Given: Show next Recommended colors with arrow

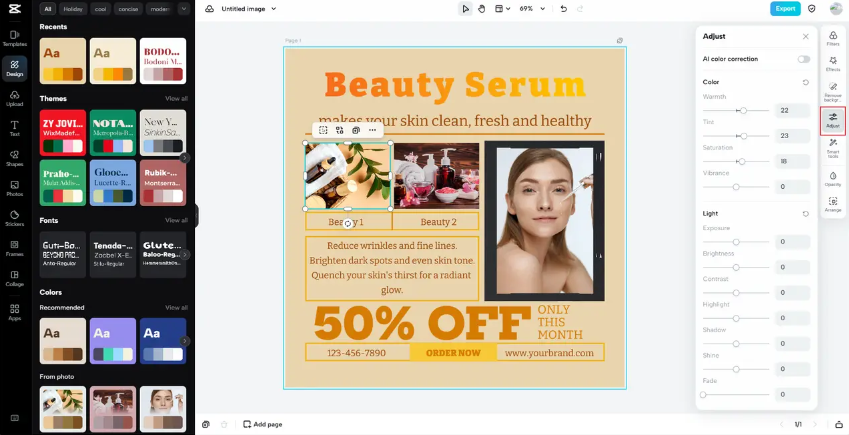Looking at the screenshot, I should click(185, 341).
